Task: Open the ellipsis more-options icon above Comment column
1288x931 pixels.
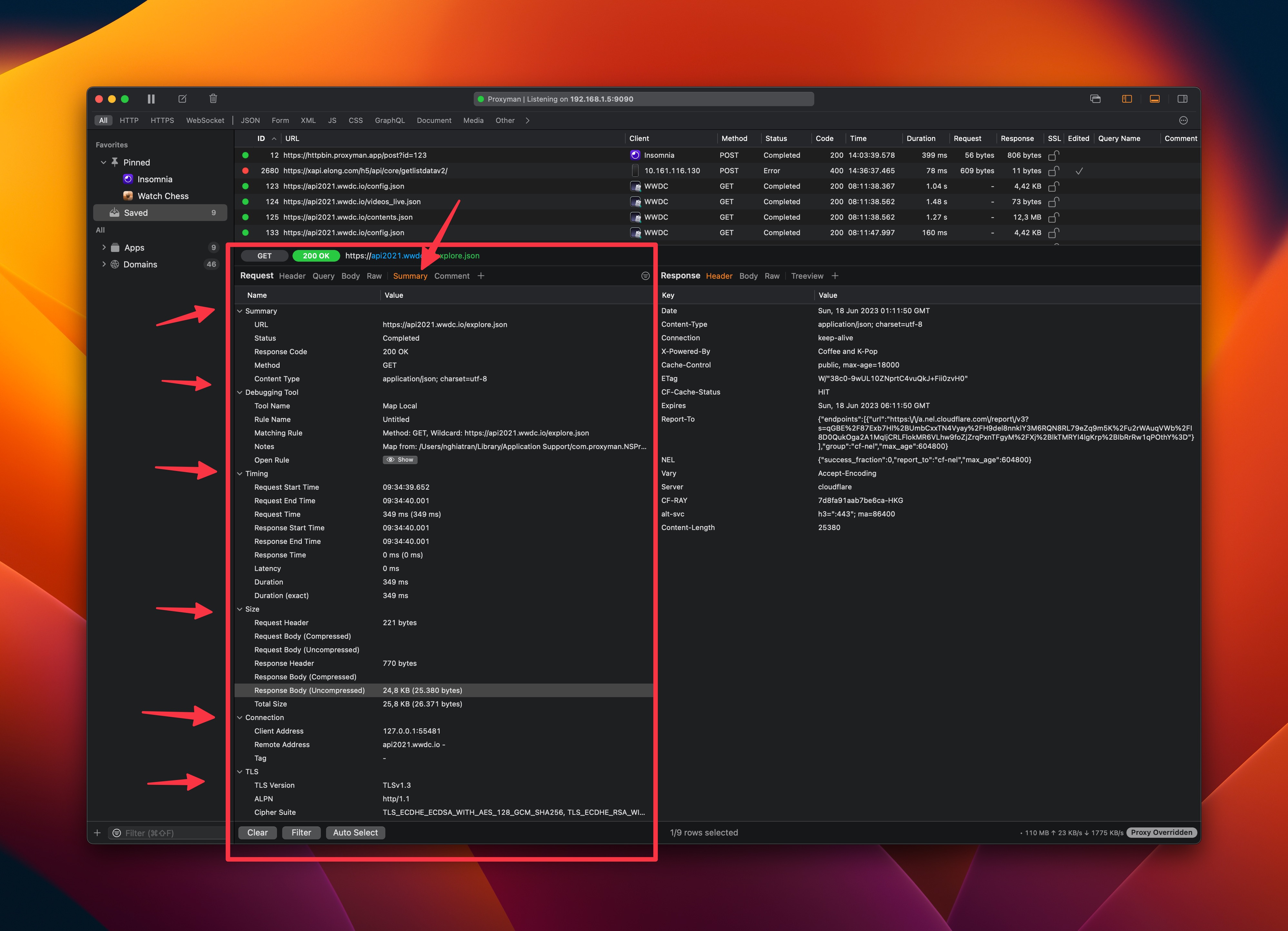Action: 1184,120
